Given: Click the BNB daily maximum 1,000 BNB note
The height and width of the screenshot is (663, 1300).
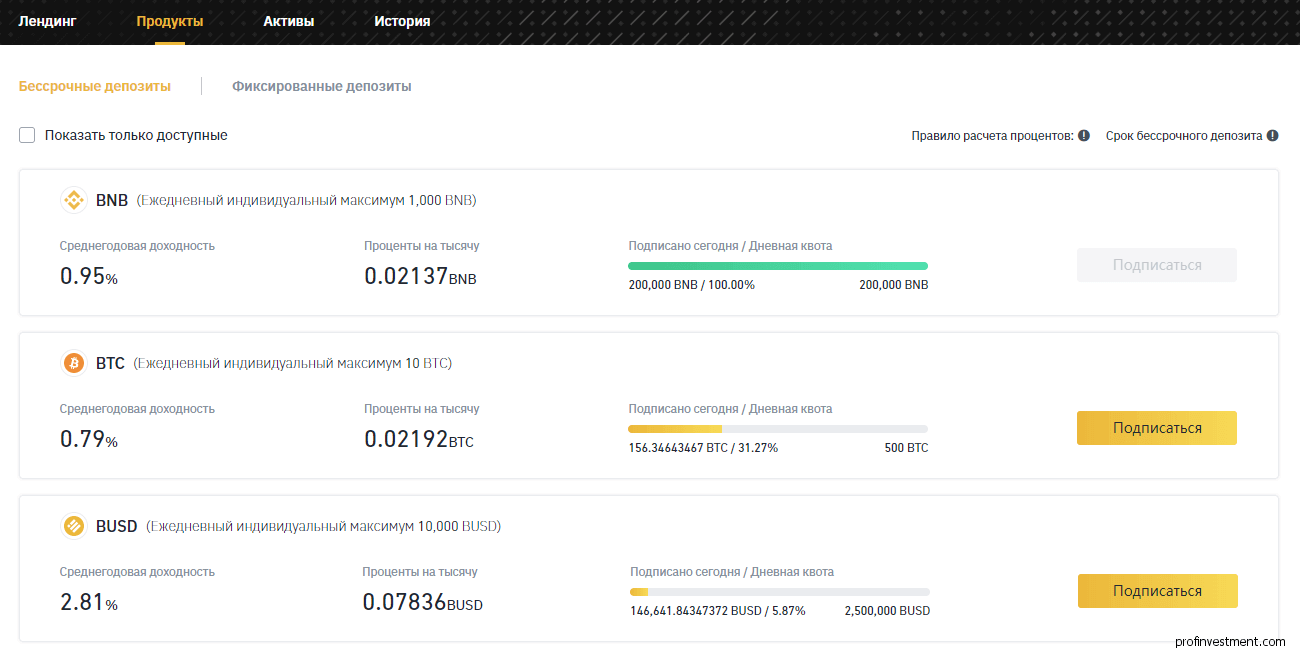Looking at the screenshot, I should pos(307,200).
